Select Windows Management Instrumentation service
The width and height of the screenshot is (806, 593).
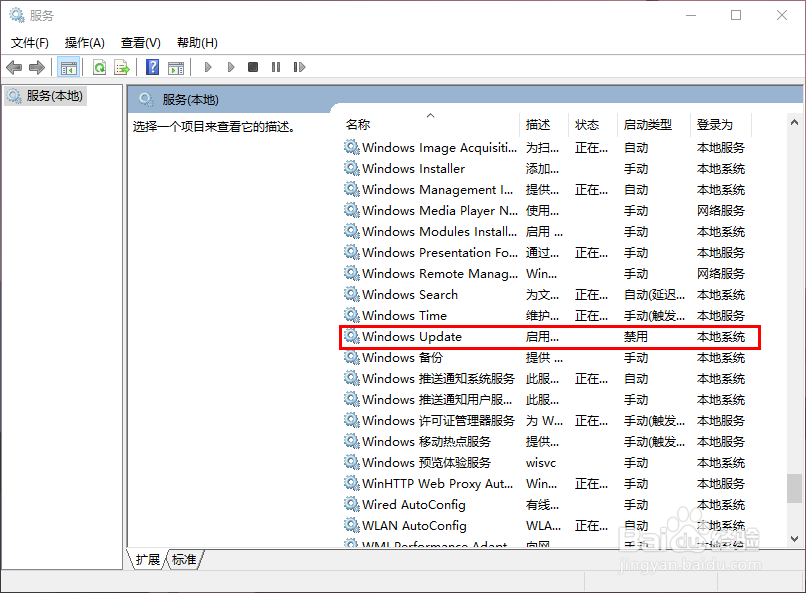point(546,190)
